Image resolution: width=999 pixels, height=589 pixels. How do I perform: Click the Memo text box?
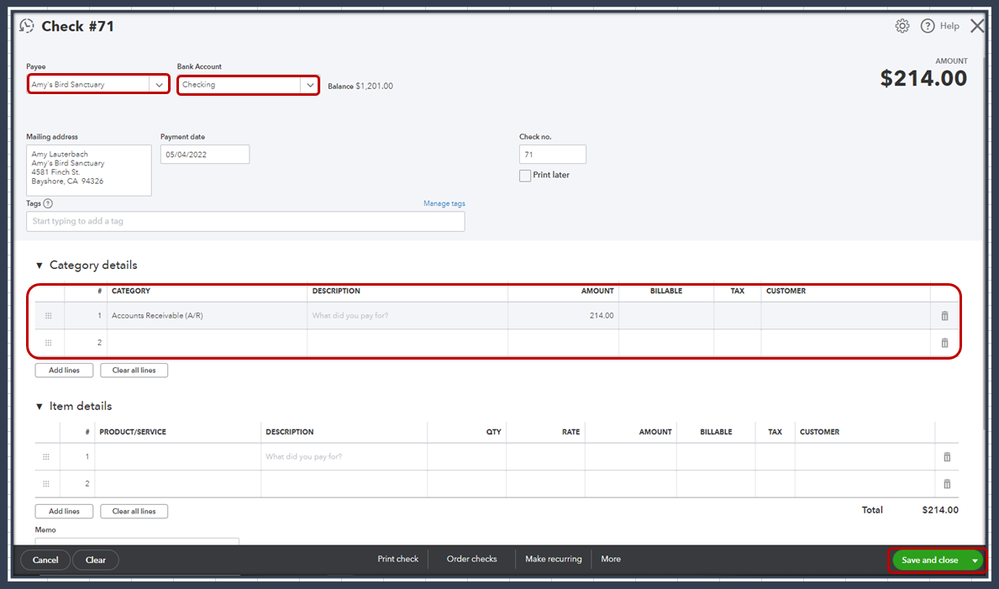[137, 541]
